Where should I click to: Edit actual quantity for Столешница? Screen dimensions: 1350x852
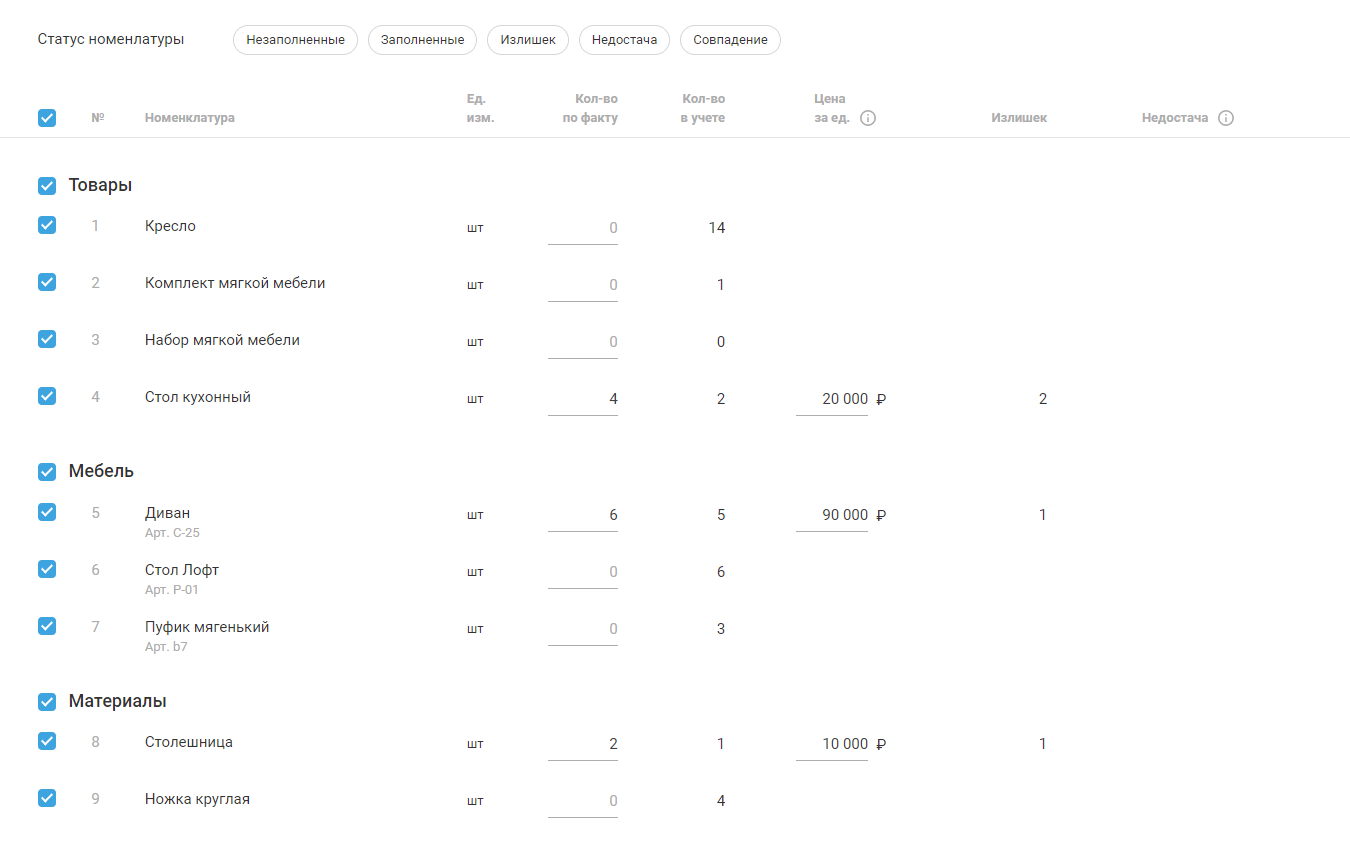coord(584,745)
